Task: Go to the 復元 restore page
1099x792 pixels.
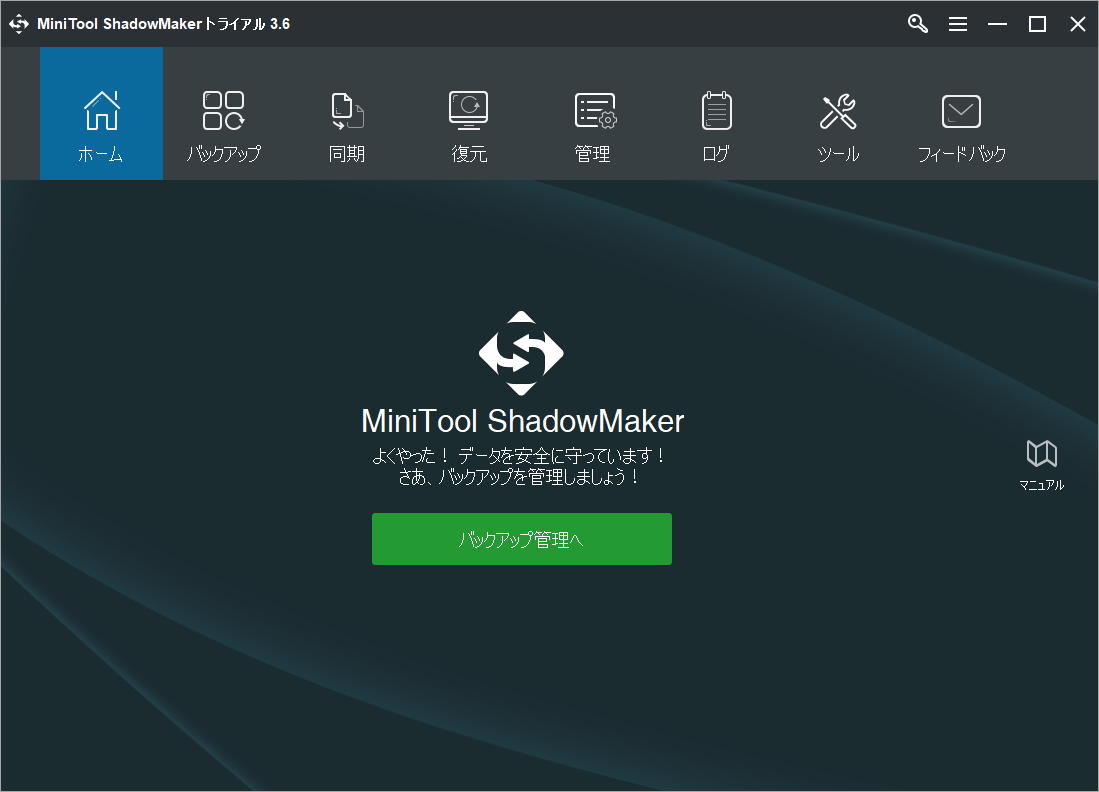Action: [468, 111]
